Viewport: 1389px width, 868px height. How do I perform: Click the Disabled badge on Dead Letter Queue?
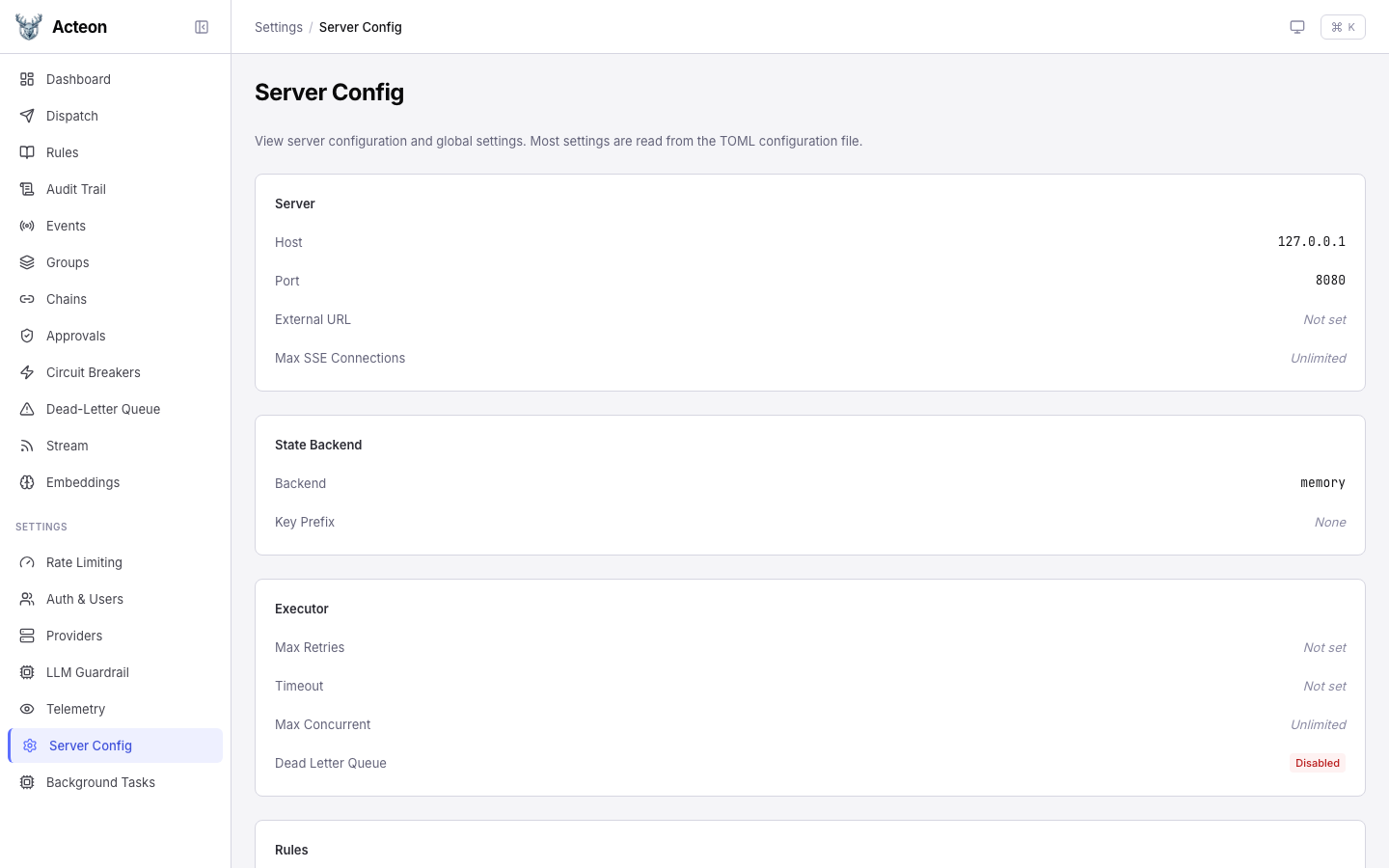coord(1318,763)
